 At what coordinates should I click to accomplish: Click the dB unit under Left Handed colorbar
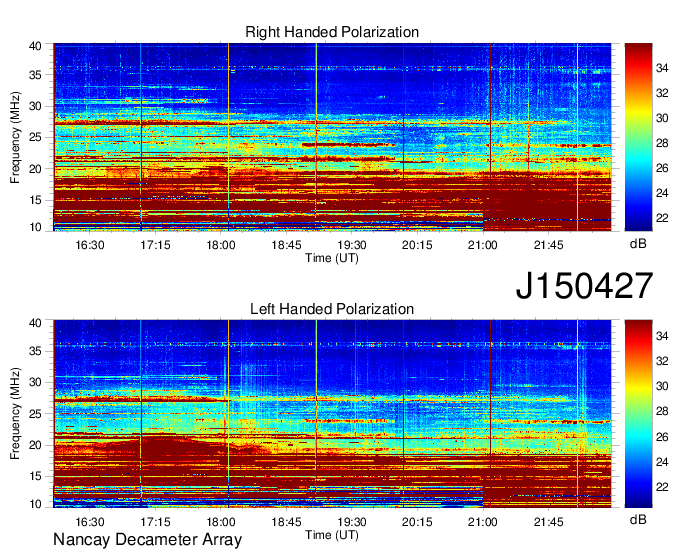pyautogui.click(x=638, y=519)
